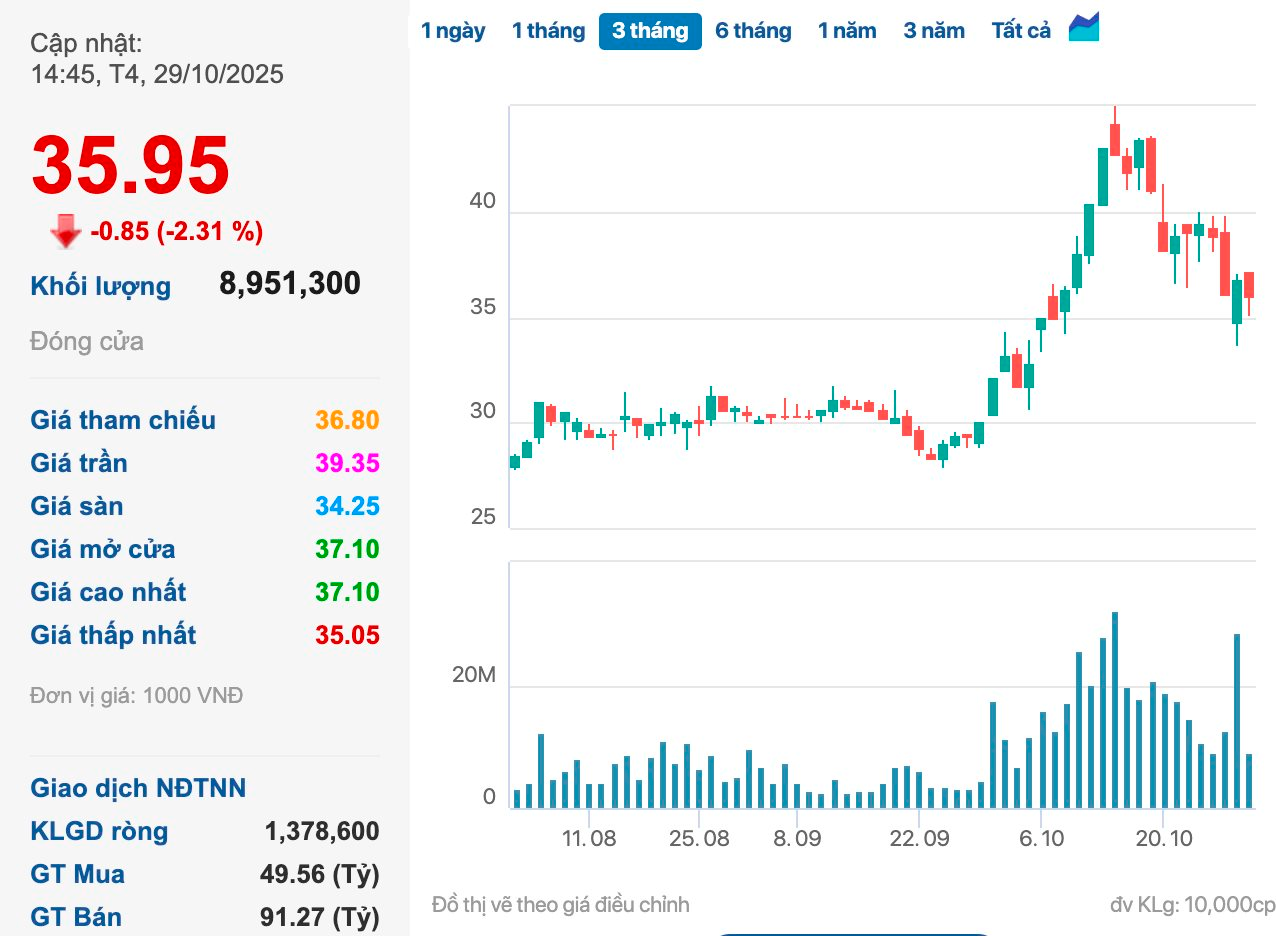
Task: Select the KLGD ròng value 1,378,600
Action: tap(321, 831)
